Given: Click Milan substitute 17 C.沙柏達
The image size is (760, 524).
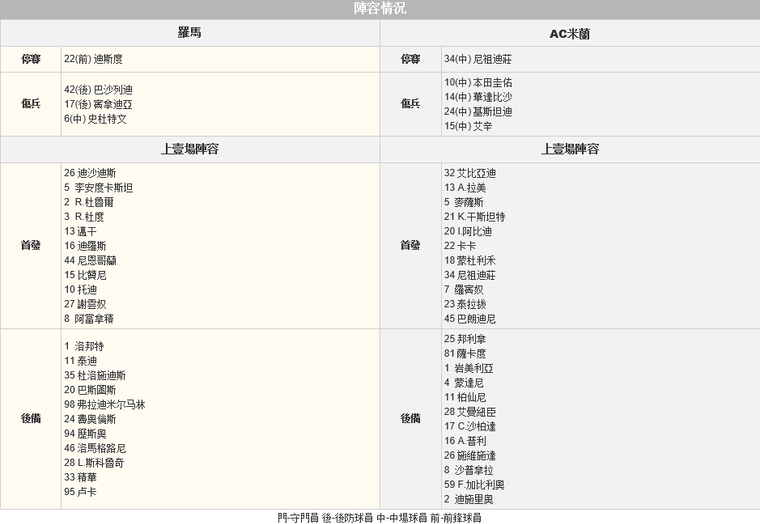Looking at the screenshot, I should coord(470,426).
